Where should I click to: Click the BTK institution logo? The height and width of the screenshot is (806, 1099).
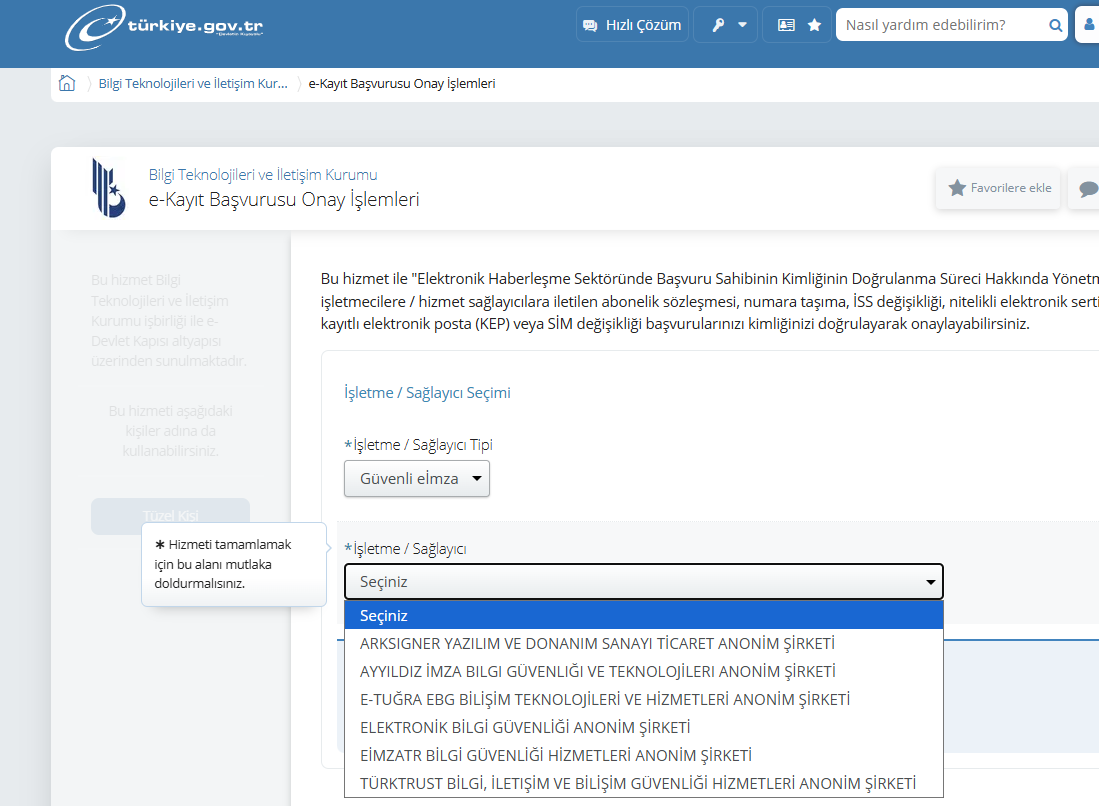[109, 188]
